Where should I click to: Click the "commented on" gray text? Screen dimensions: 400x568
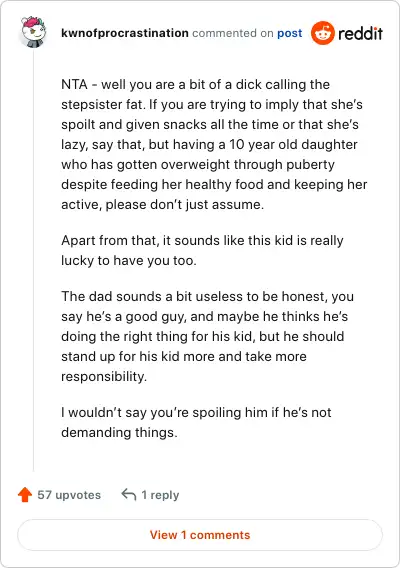233,33
